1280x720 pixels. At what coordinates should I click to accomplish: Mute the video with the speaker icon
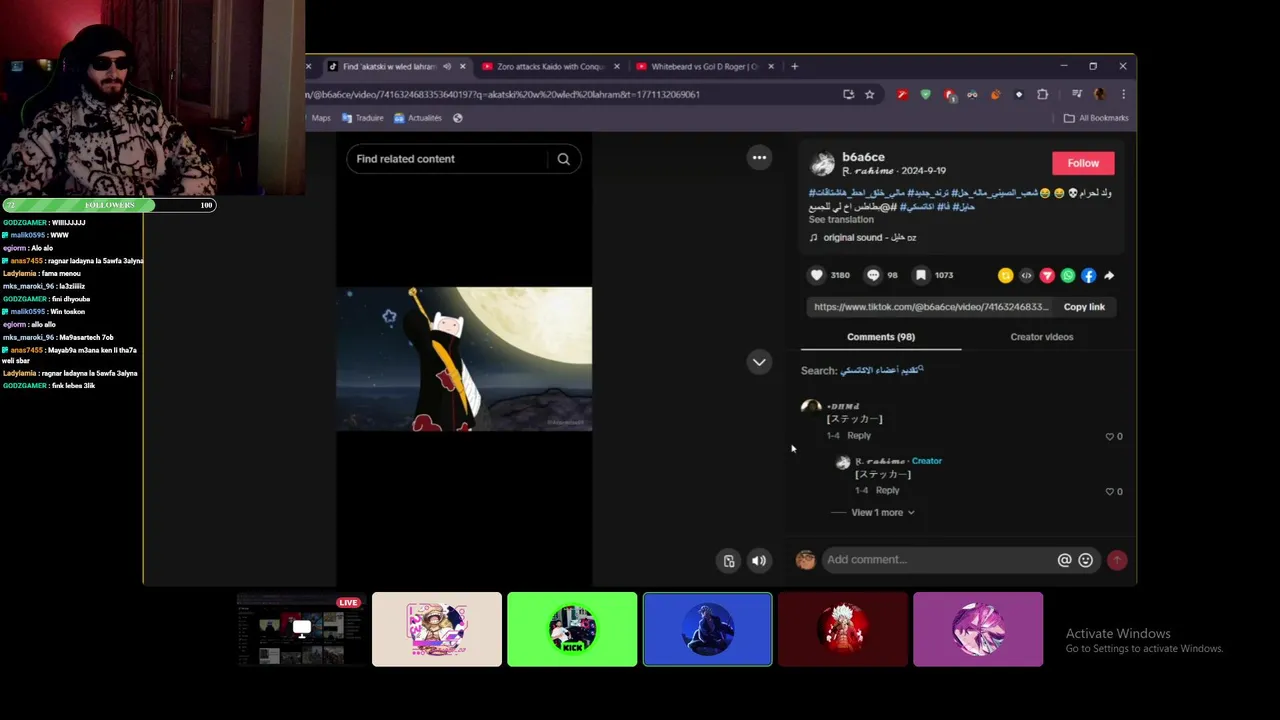tap(759, 561)
